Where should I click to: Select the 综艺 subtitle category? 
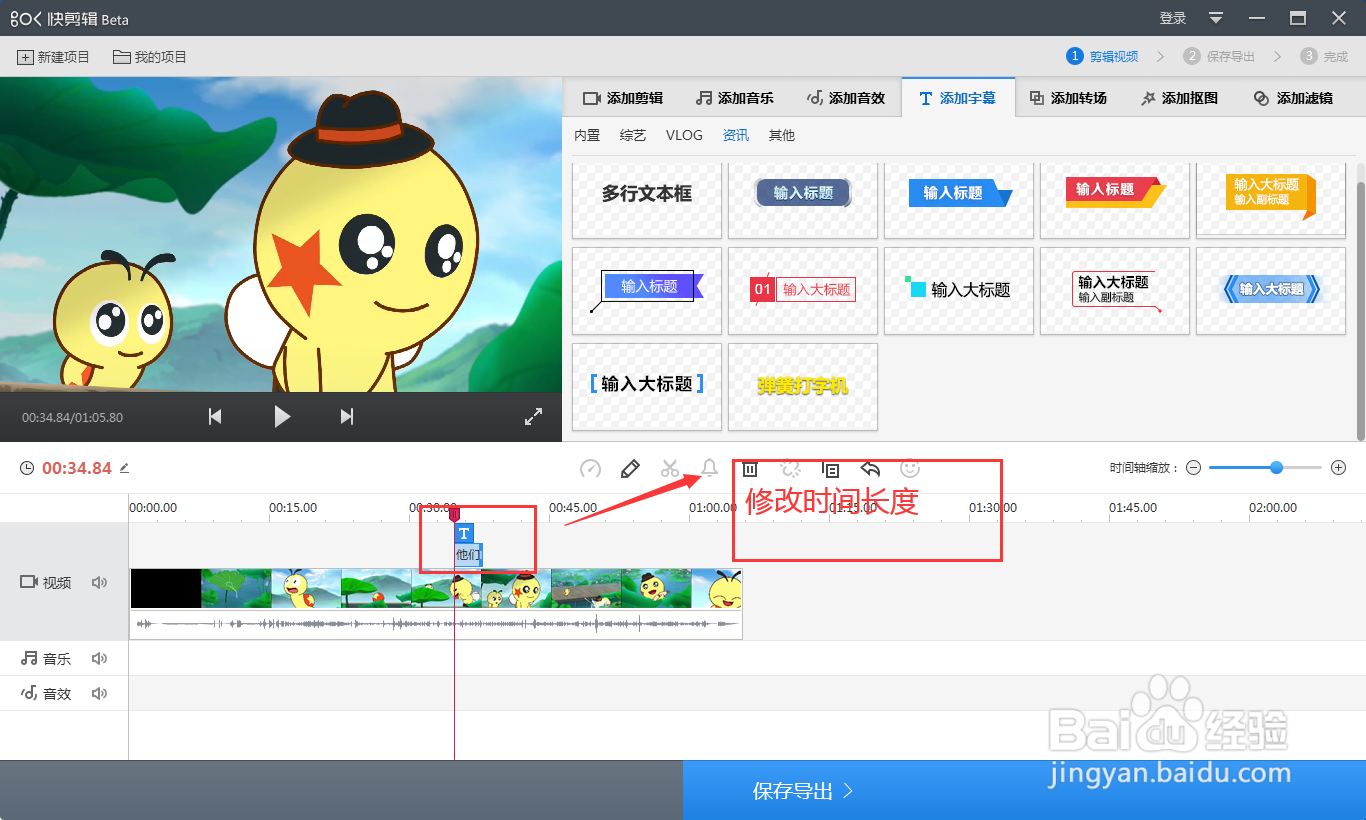coord(633,135)
